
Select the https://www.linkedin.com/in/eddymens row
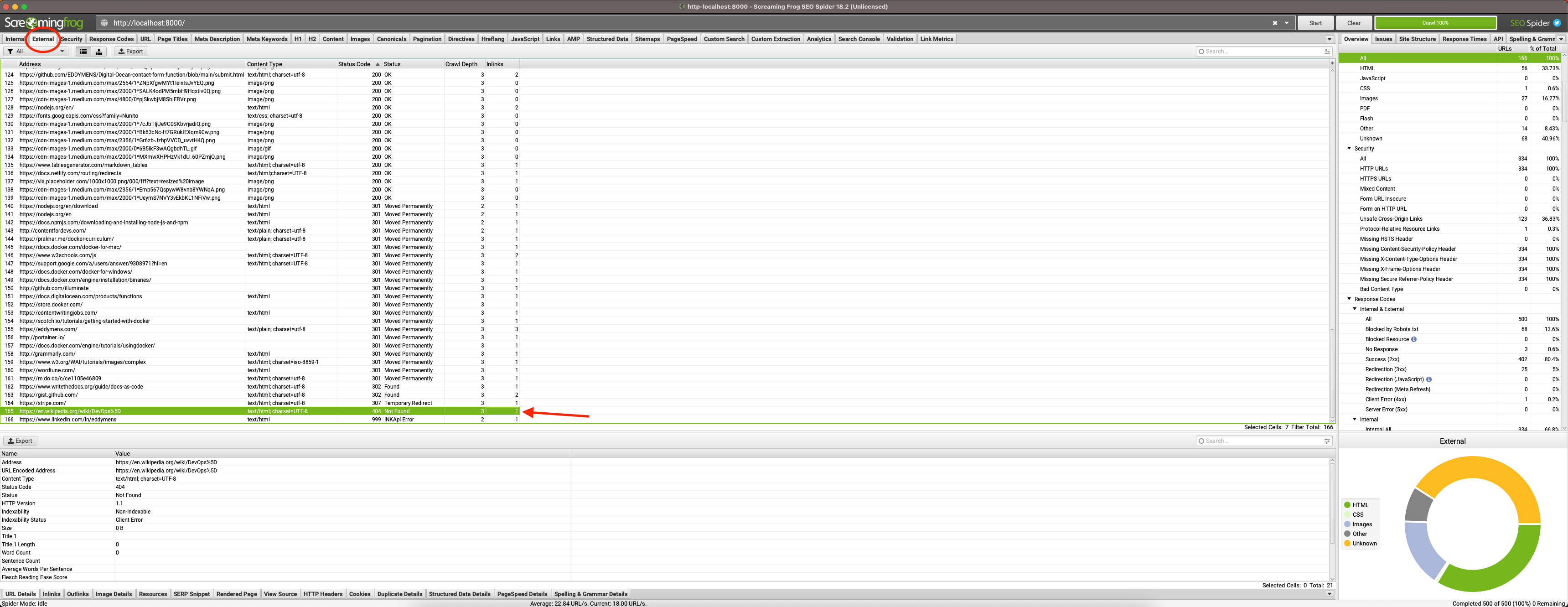pyautogui.click(x=260, y=420)
